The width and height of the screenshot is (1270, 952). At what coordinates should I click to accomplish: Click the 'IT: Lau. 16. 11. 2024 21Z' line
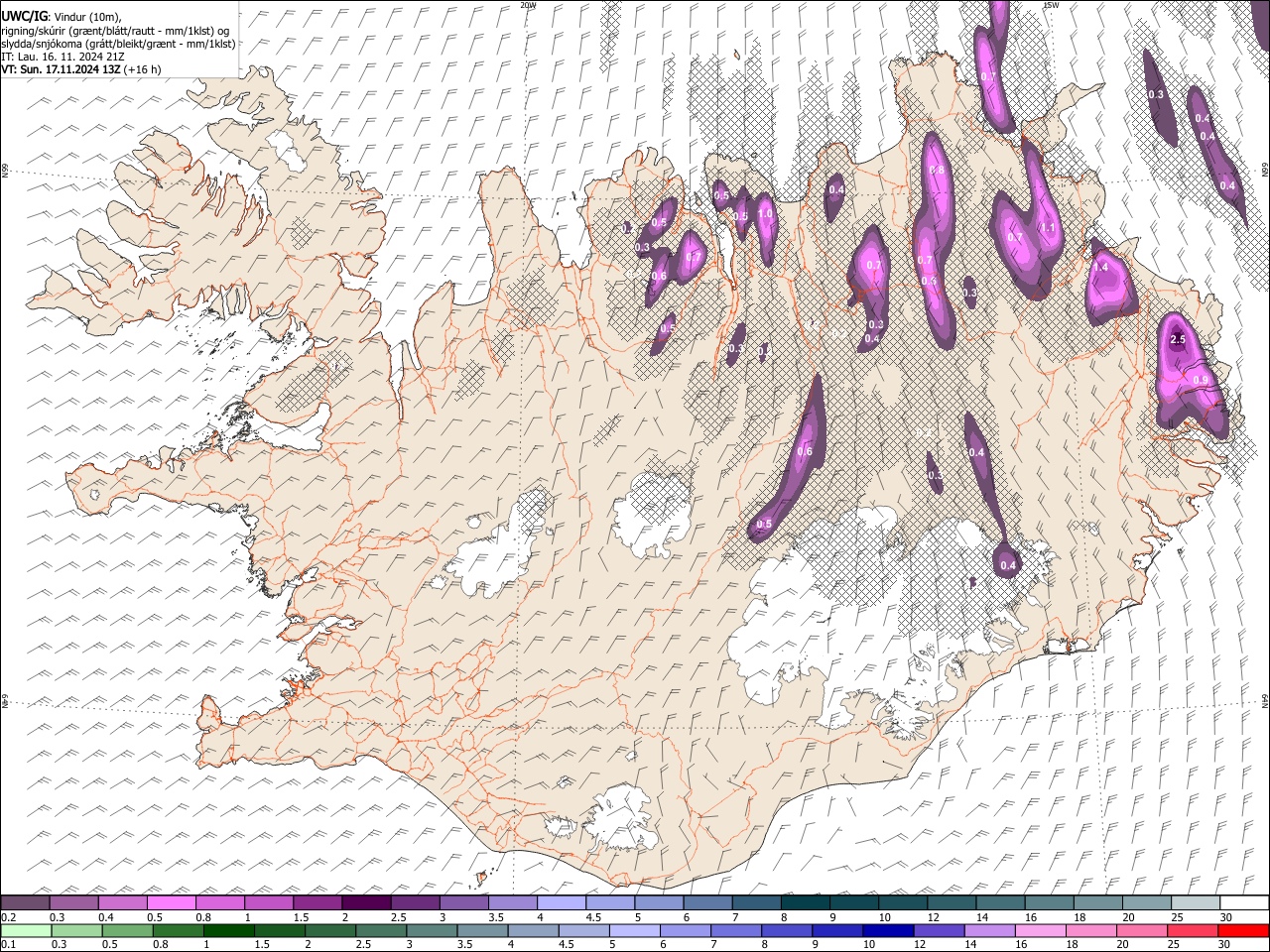point(63,57)
